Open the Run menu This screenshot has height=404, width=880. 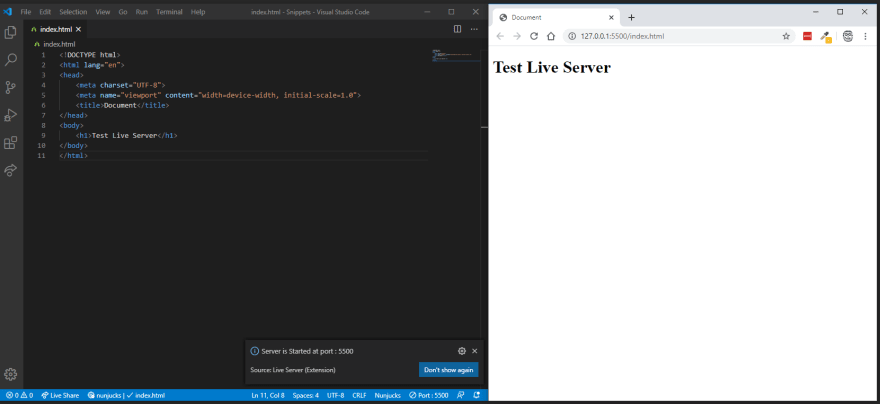tap(141, 12)
